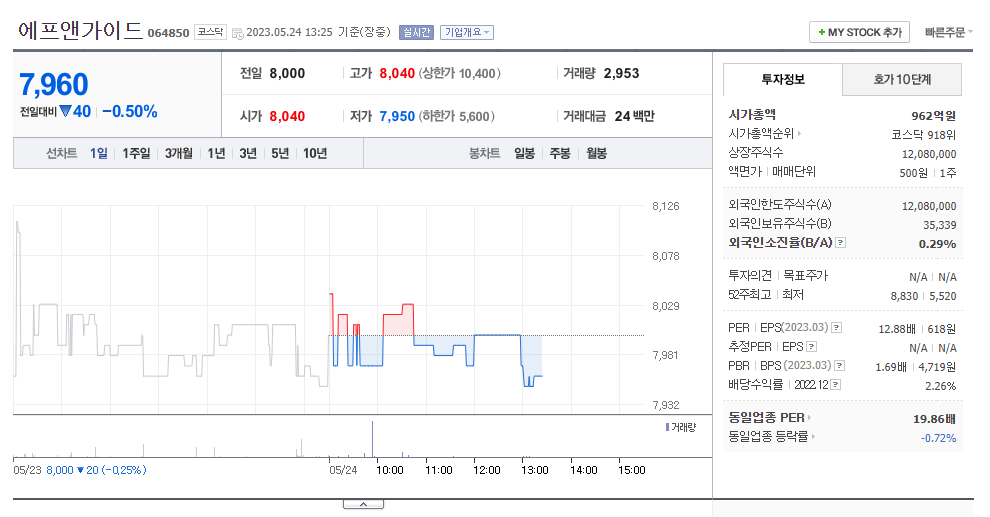Click the 05/23 8,000 previous-day summary

[x=80, y=470]
